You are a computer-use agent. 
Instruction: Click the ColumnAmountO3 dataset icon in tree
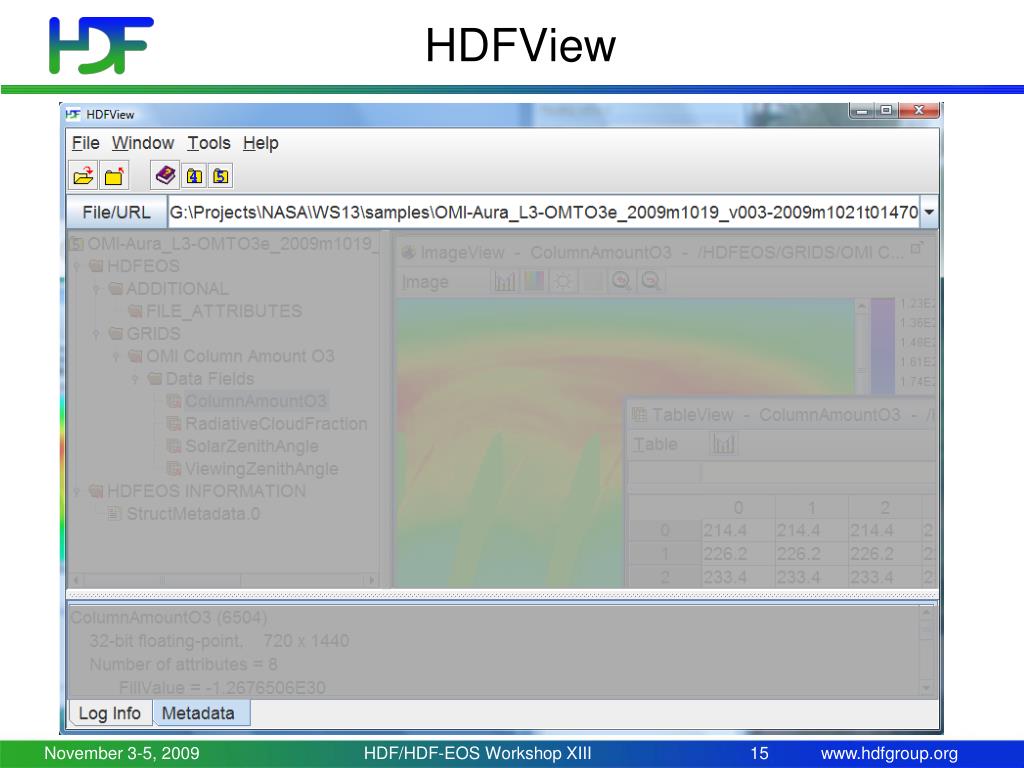pos(174,400)
